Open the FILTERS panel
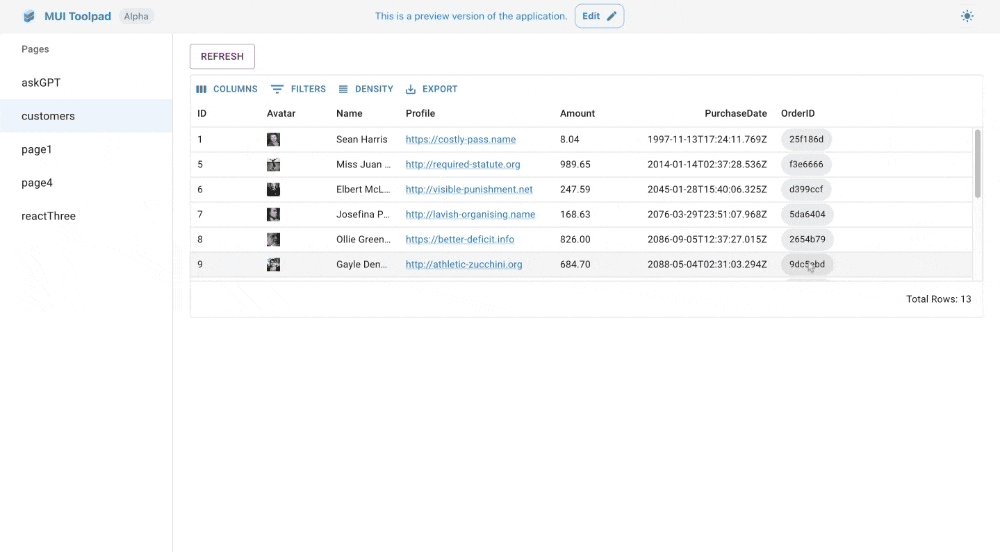 299,89
